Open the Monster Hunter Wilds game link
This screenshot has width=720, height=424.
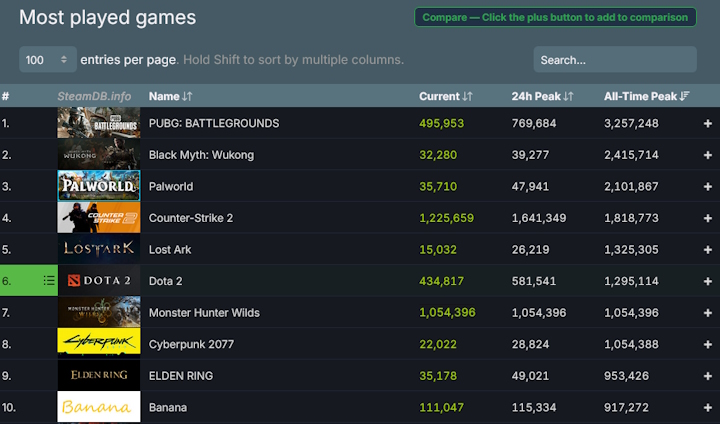pos(204,313)
